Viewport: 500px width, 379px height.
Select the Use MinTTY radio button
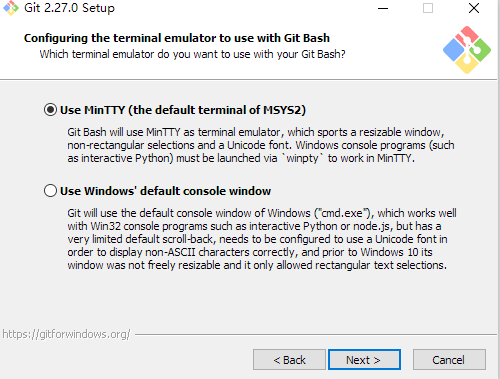50,110
